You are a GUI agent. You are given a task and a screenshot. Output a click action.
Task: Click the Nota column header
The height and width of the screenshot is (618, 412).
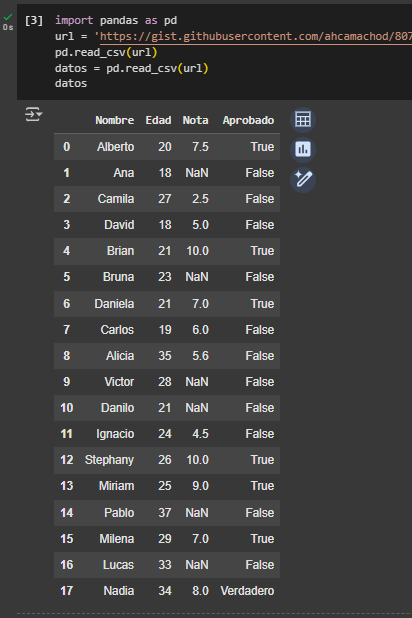195,120
